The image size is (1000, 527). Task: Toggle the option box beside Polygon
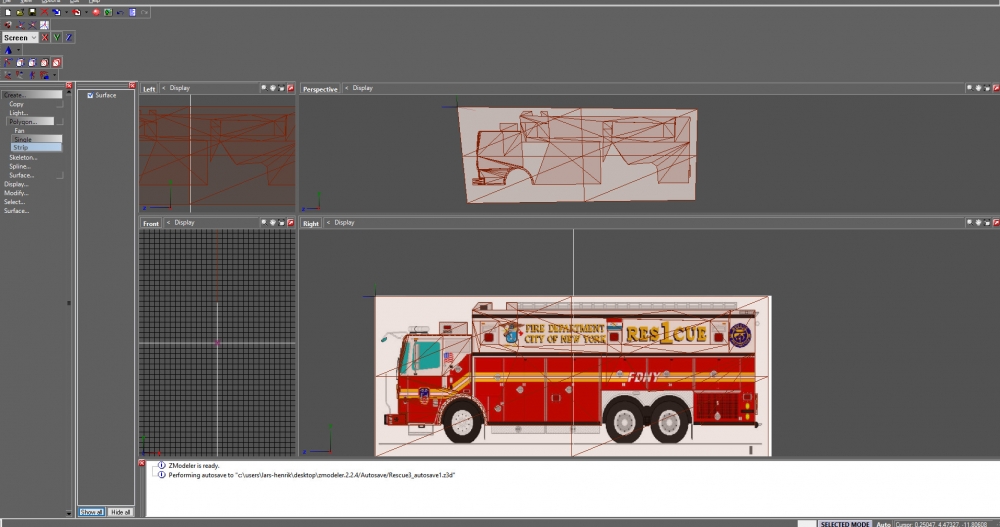point(59,121)
